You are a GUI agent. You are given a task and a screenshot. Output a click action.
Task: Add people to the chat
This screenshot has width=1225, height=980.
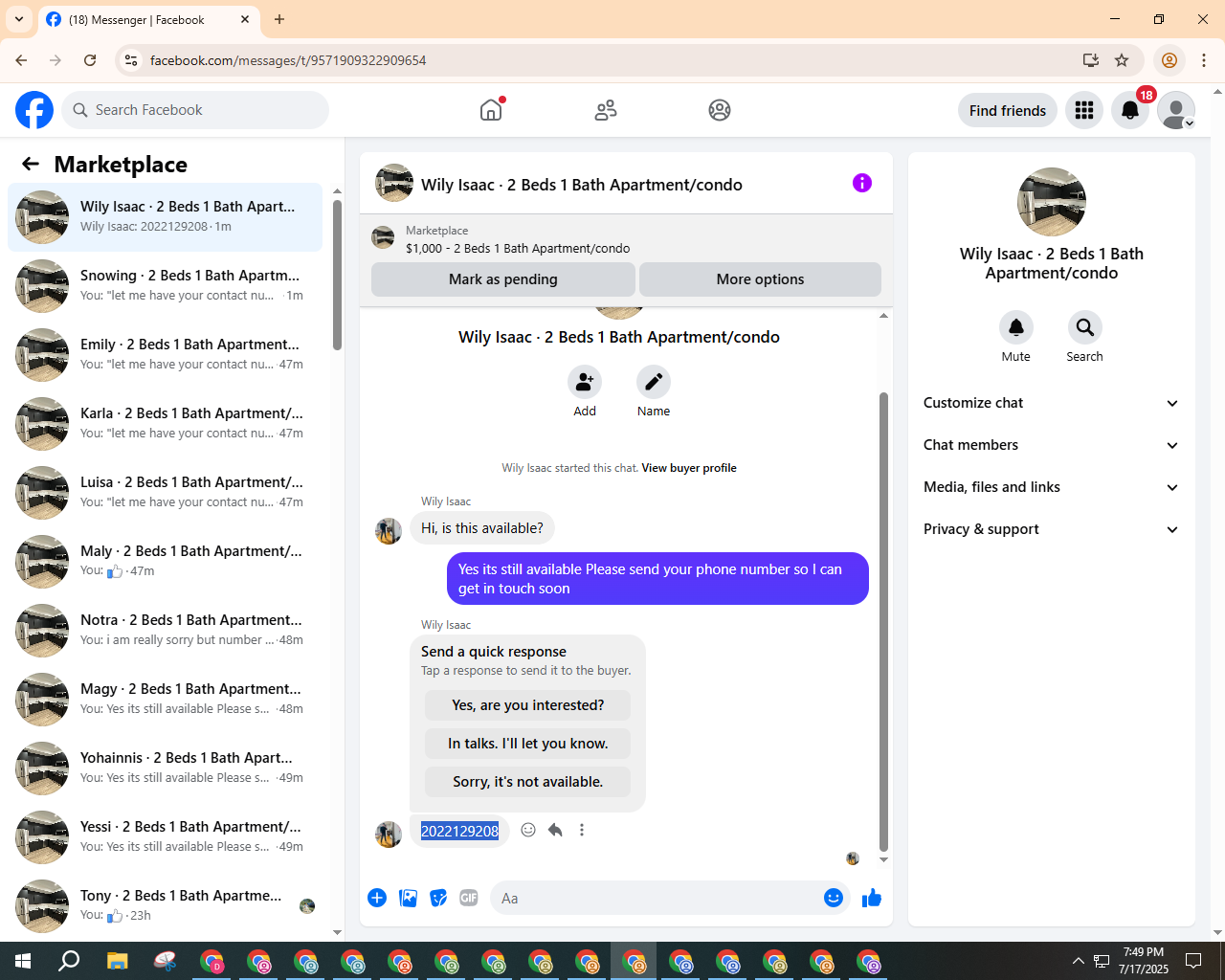pos(585,382)
